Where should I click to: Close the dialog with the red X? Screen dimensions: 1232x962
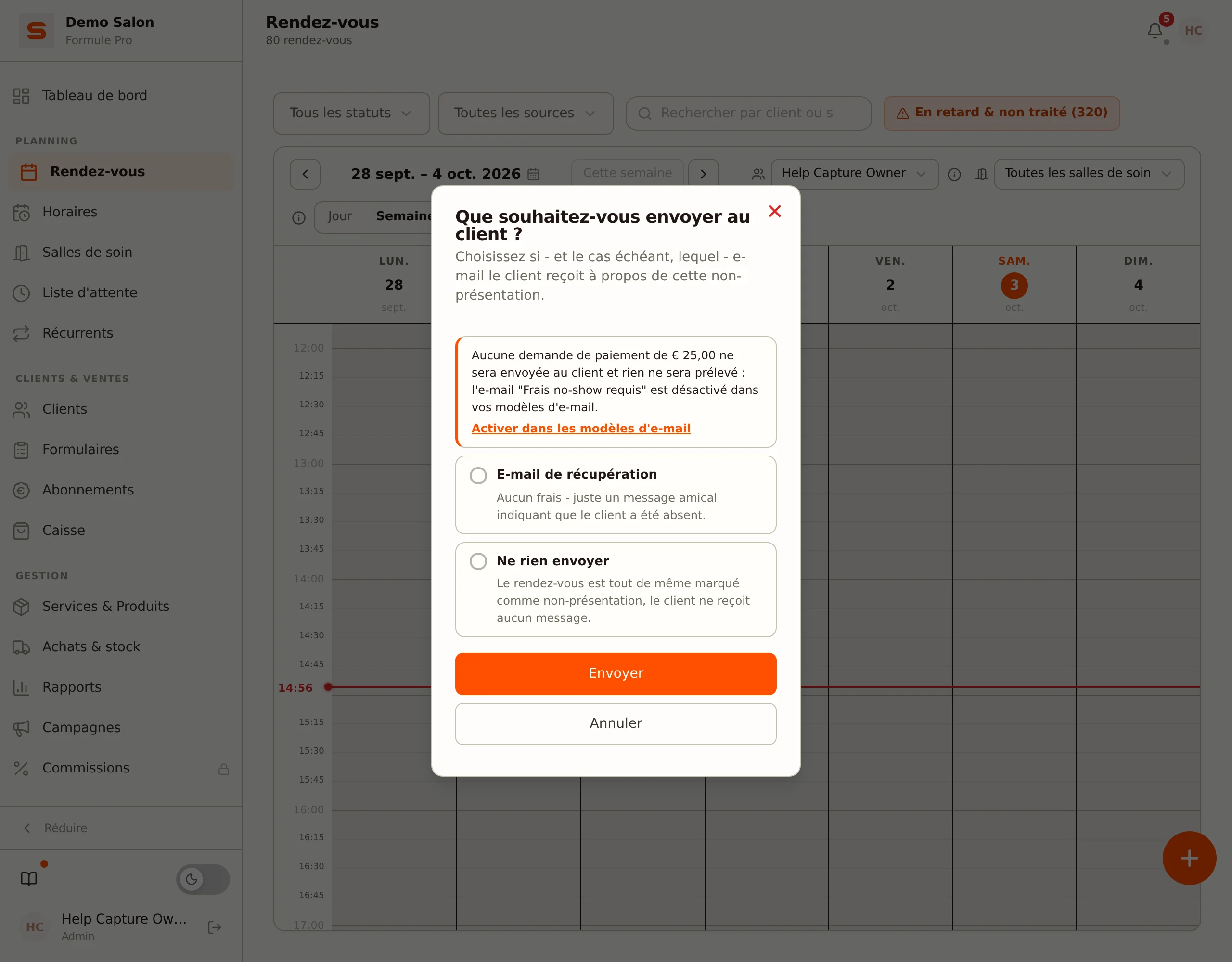click(774, 212)
